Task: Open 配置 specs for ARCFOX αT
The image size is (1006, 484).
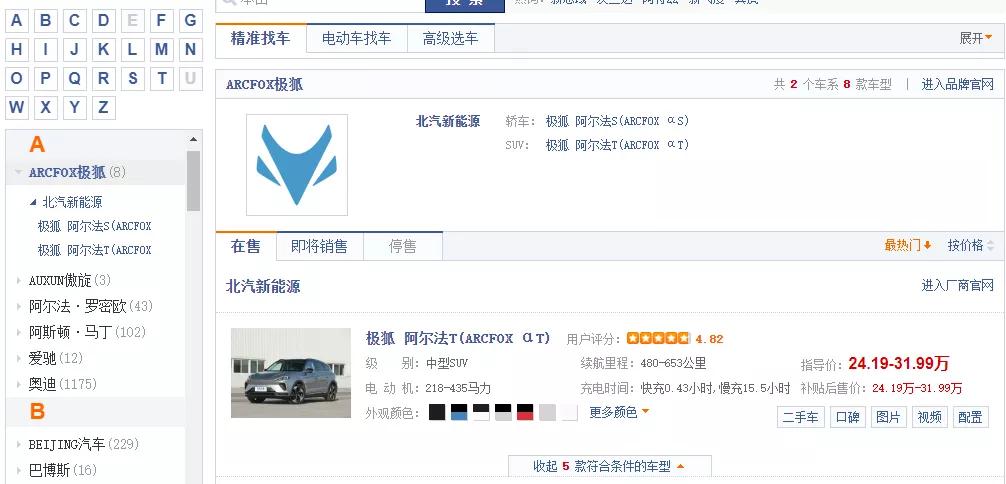Action: (x=970, y=417)
